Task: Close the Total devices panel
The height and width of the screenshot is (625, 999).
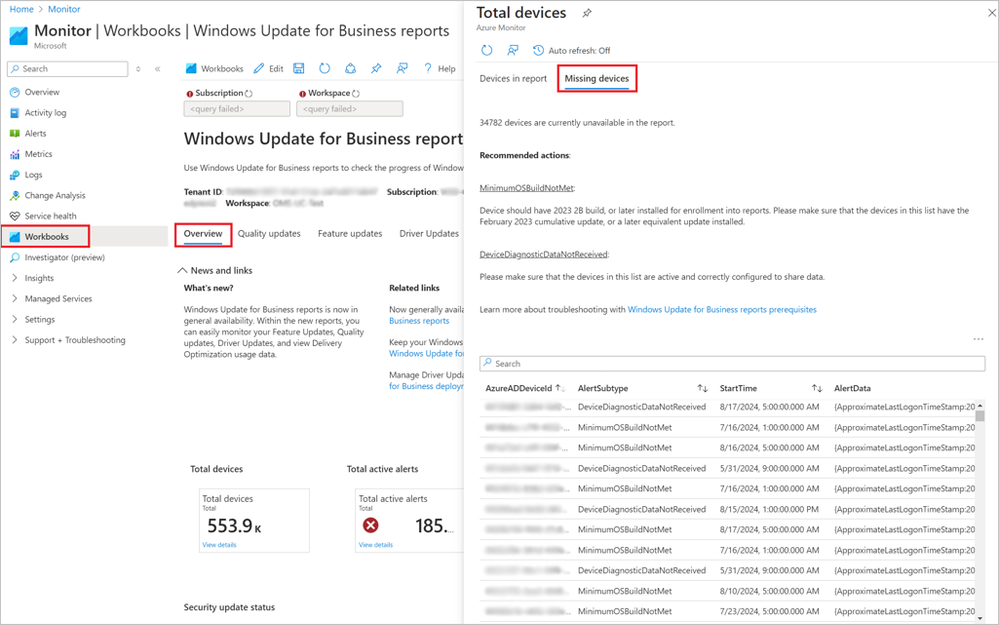Action: click(x=991, y=13)
